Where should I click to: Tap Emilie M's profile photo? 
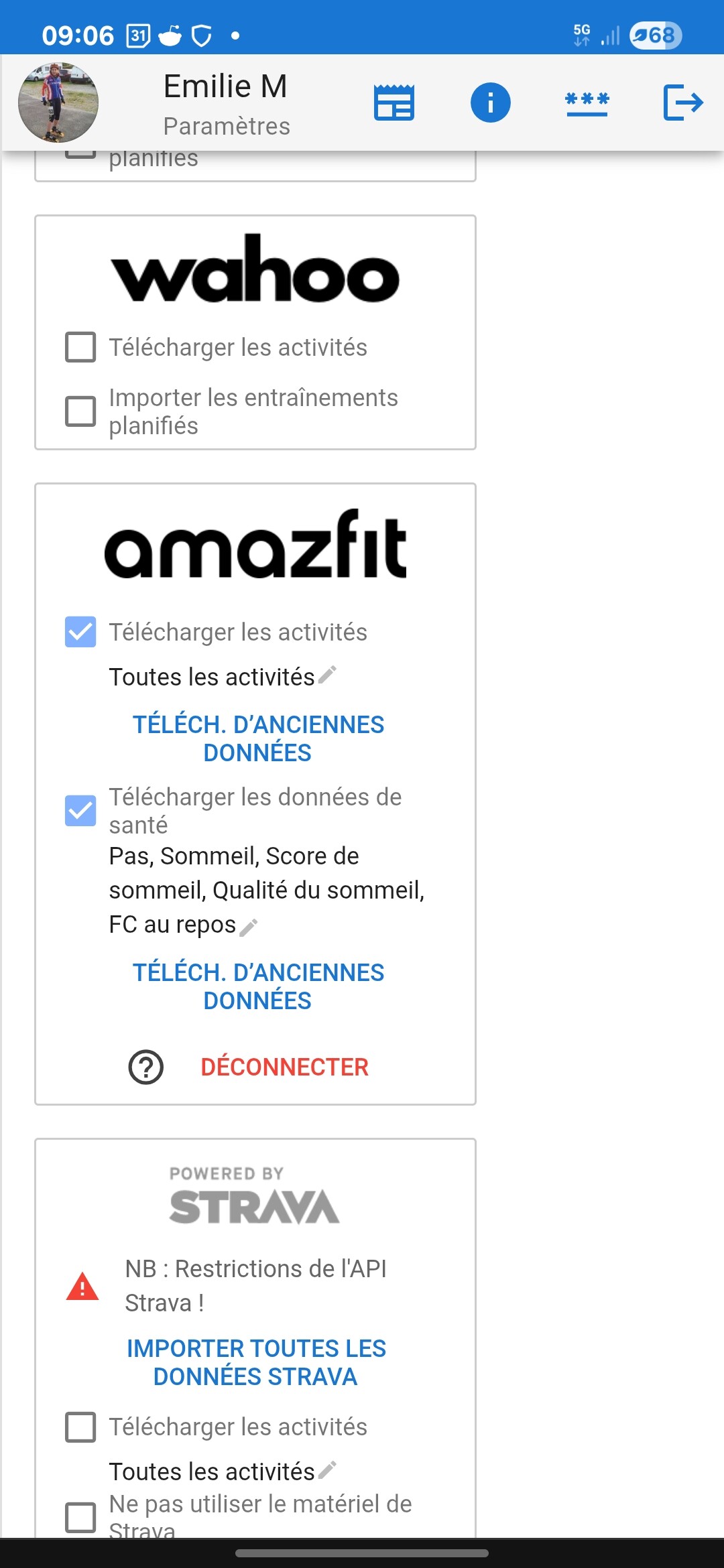click(58, 103)
